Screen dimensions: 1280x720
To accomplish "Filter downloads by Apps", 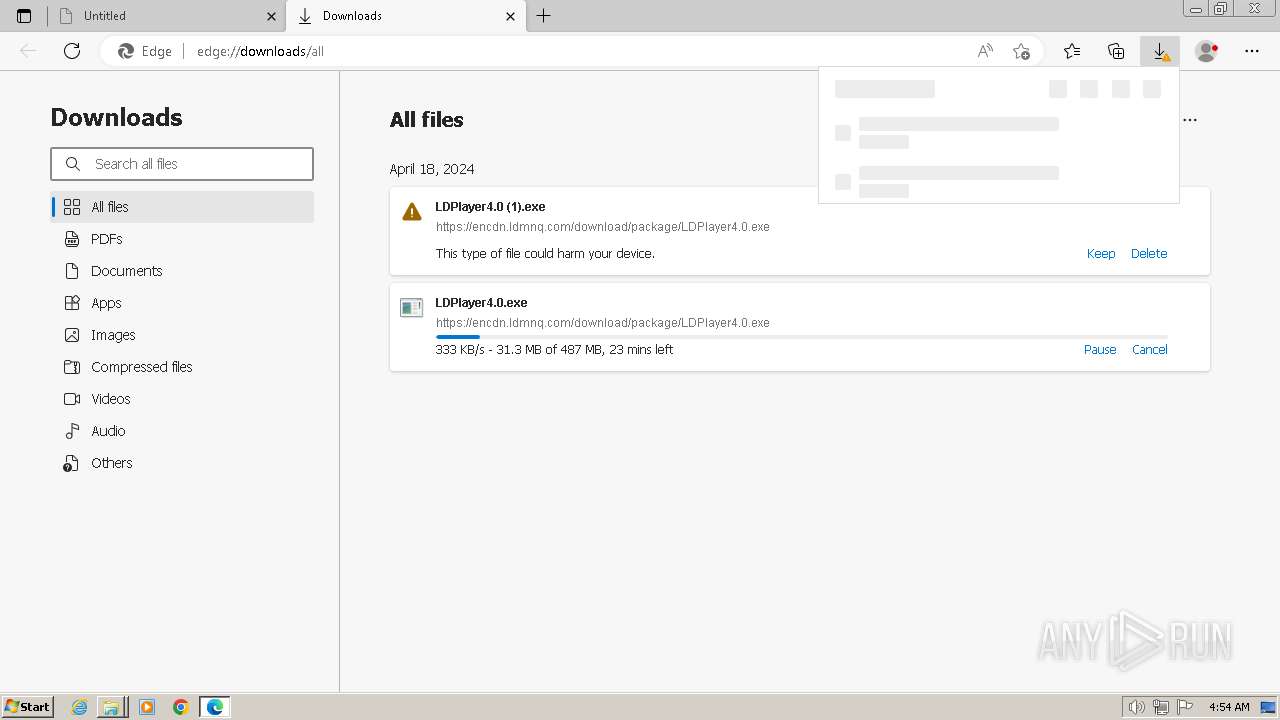I will point(182,303).
